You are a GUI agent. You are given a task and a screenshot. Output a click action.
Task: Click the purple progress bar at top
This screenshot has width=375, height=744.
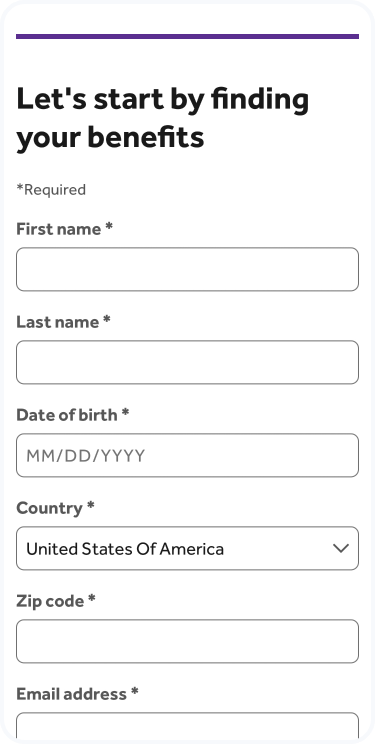(187, 37)
